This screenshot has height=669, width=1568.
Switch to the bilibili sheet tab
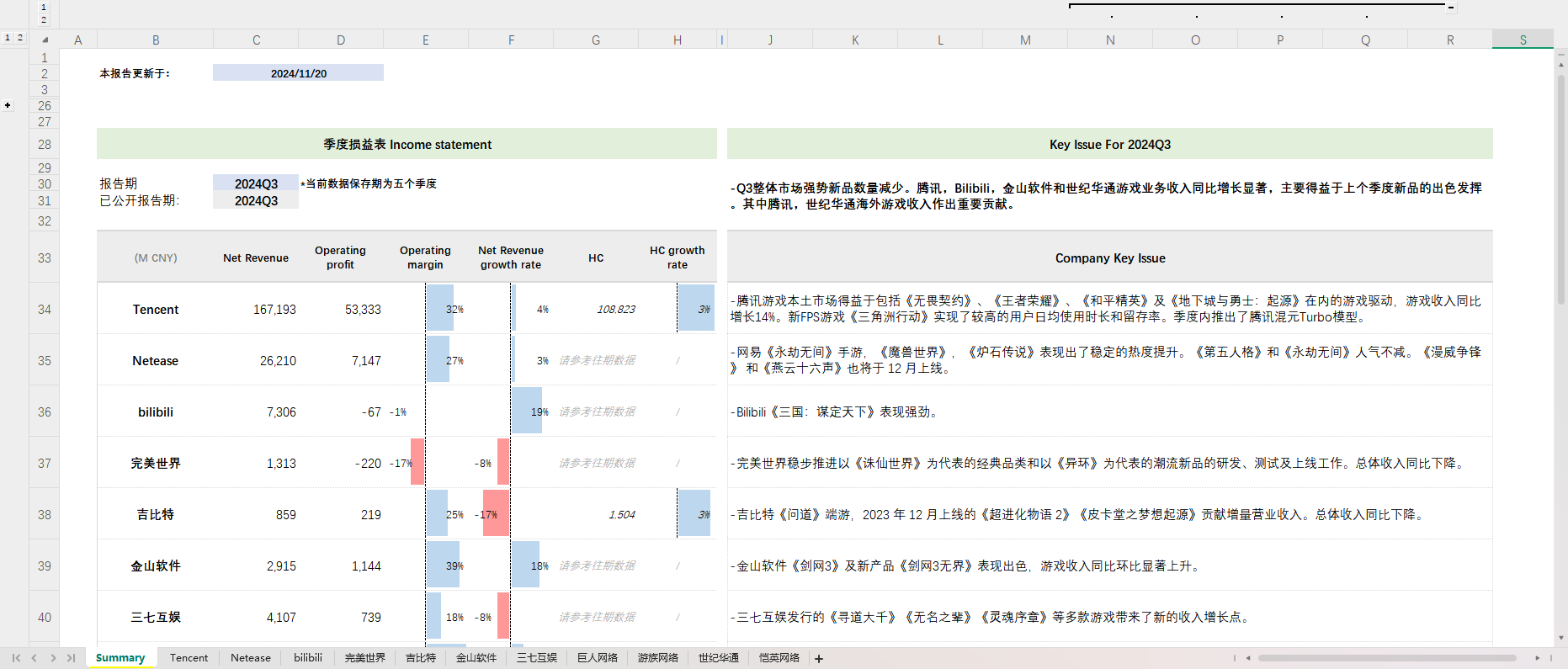308,658
